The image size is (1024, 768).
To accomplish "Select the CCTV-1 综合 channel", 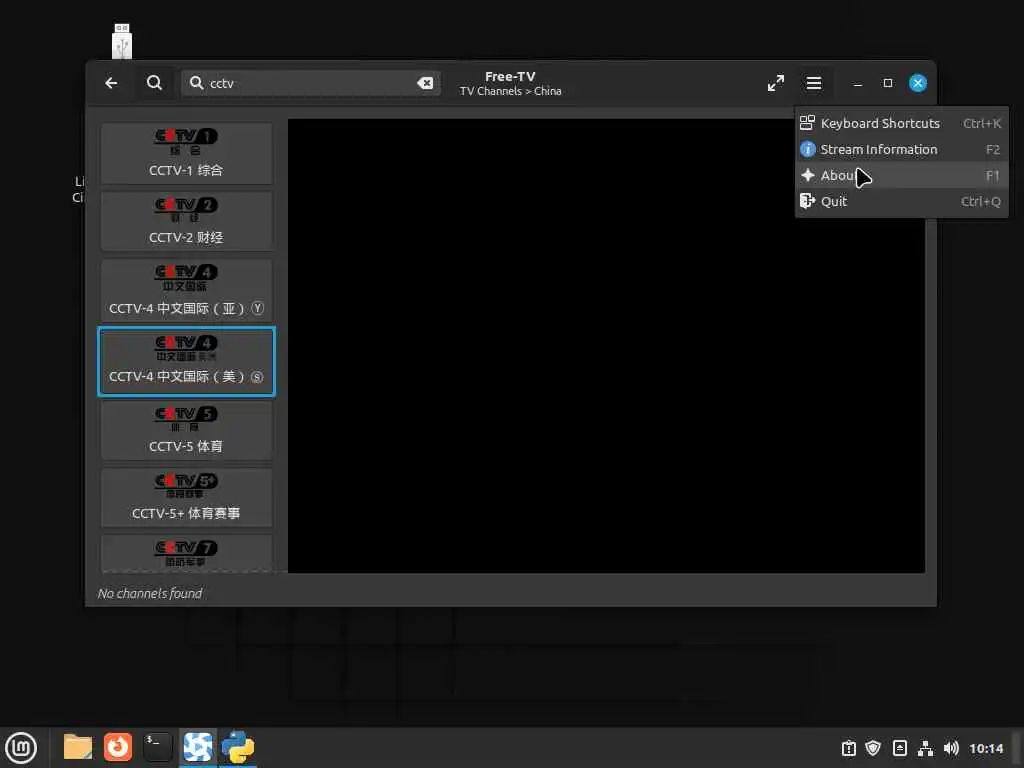I will click(x=186, y=153).
